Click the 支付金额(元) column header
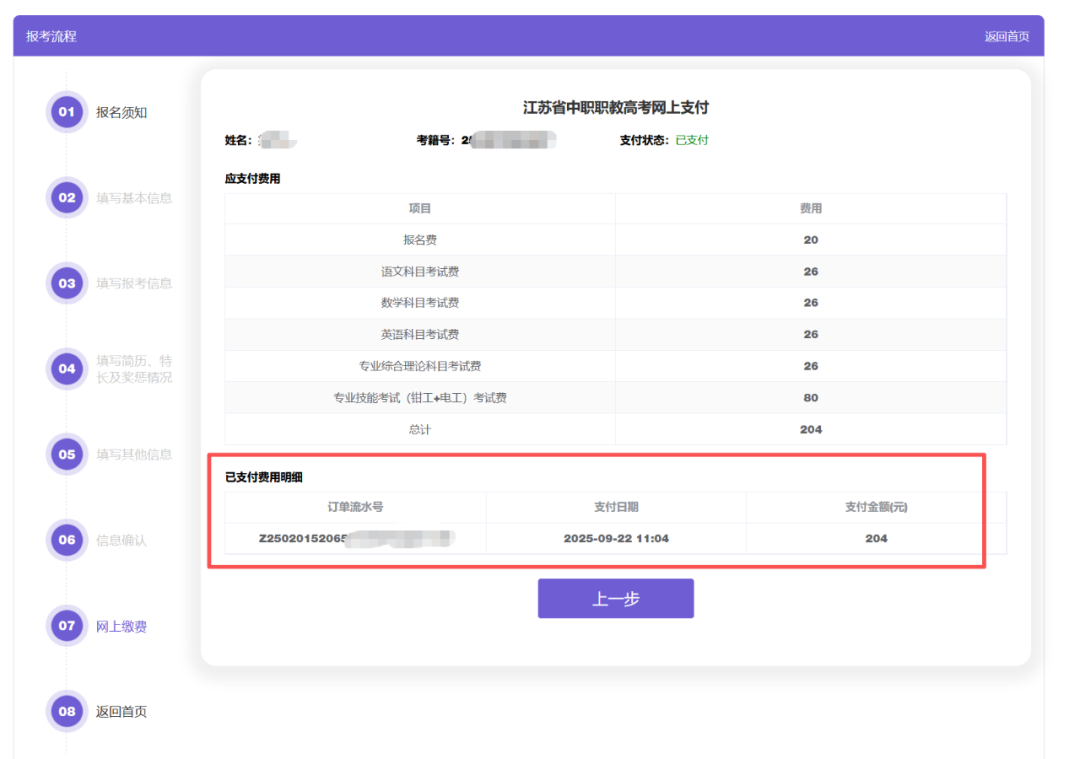The width and height of the screenshot is (1080, 759). tap(876, 507)
